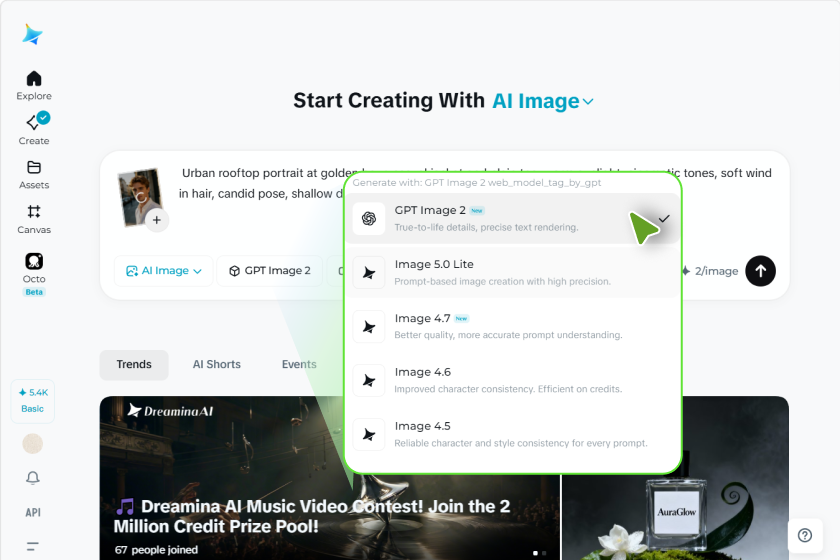Switch to the Trends tab
The image size is (840, 560).
(x=134, y=364)
